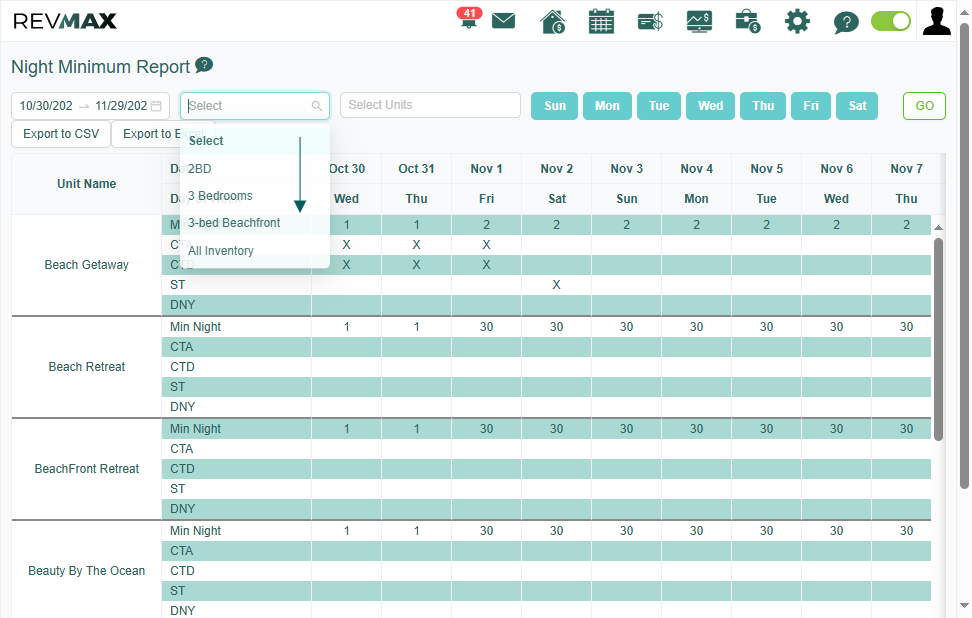Image resolution: width=972 pixels, height=618 pixels.
Task: Click the Night Minimum Report page title
Action: tap(100, 66)
